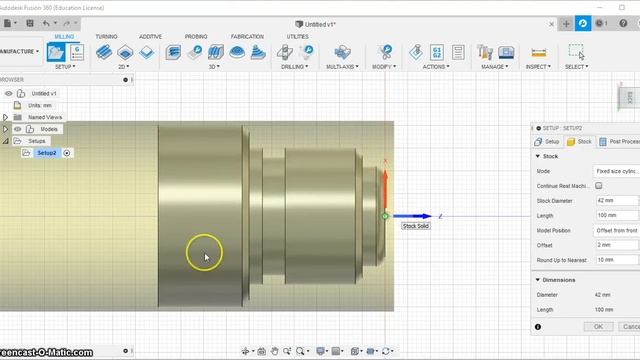Collapse the Dimensions section

pyautogui.click(x=538, y=280)
